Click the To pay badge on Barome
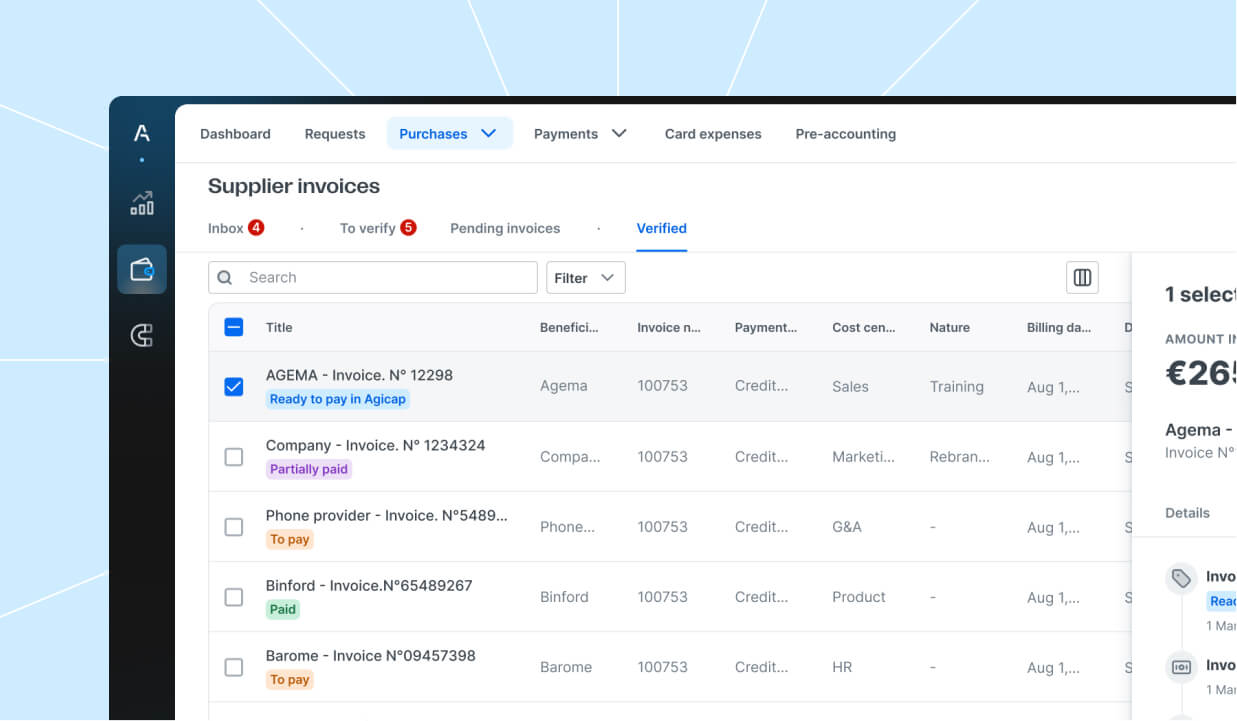This screenshot has width=1237, height=721. [290, 680]
